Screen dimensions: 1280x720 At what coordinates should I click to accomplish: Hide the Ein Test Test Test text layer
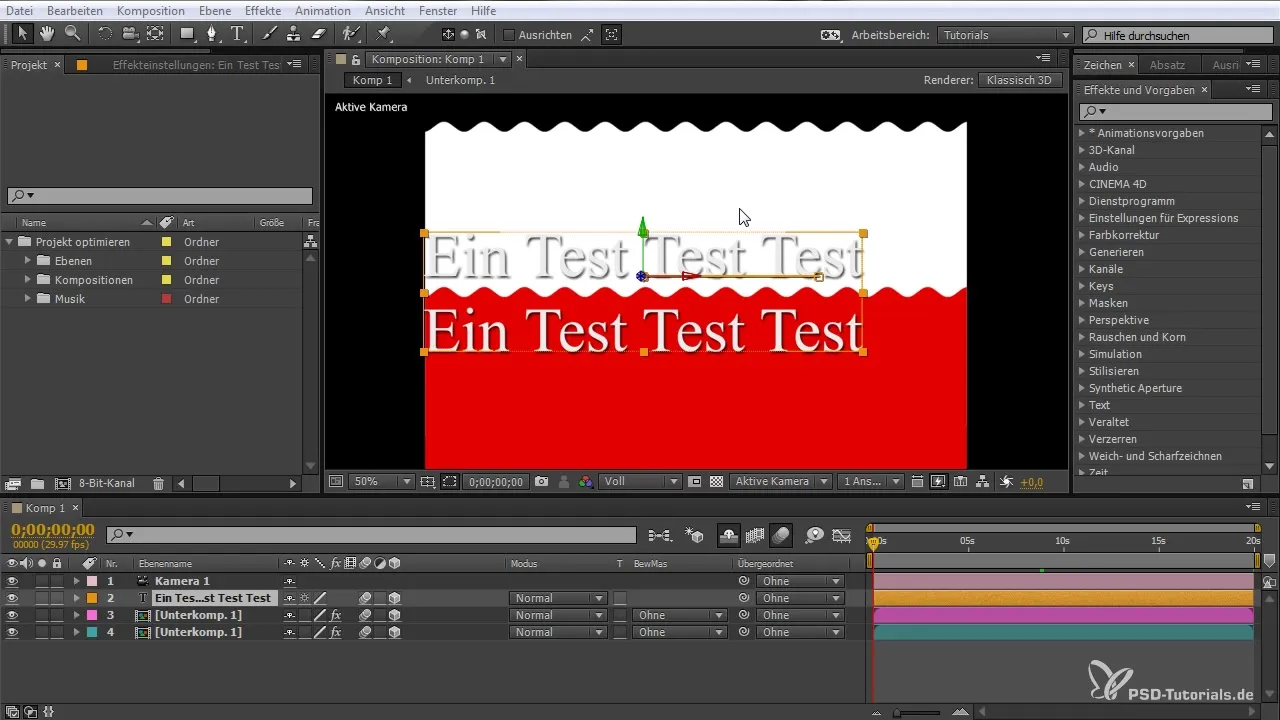[12, 598]
